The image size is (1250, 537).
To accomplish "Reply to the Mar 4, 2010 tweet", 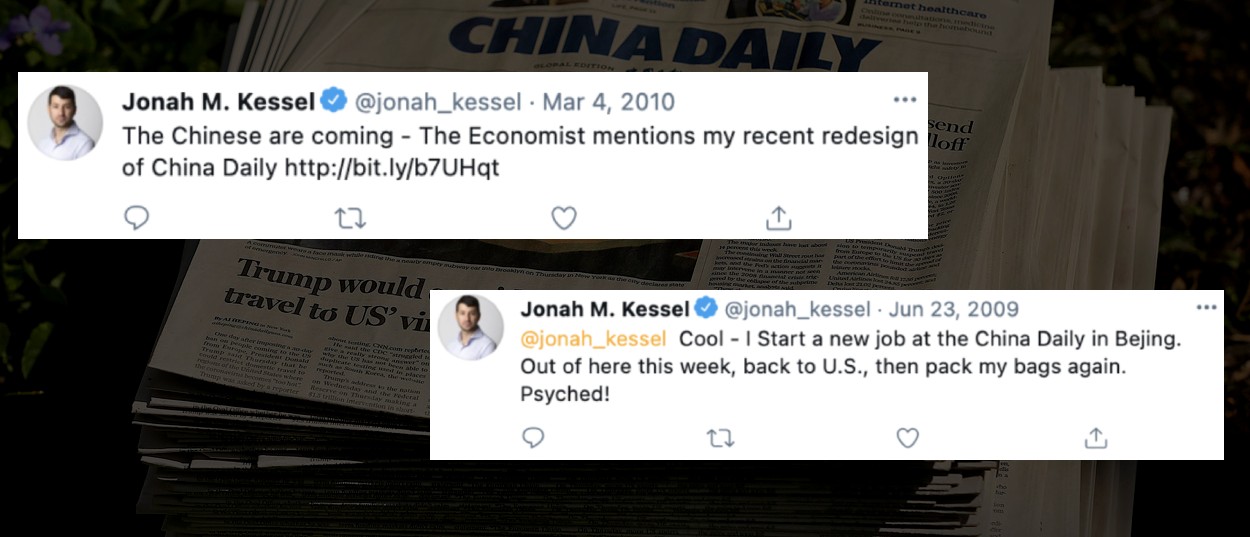I will [x=137, y=217].
